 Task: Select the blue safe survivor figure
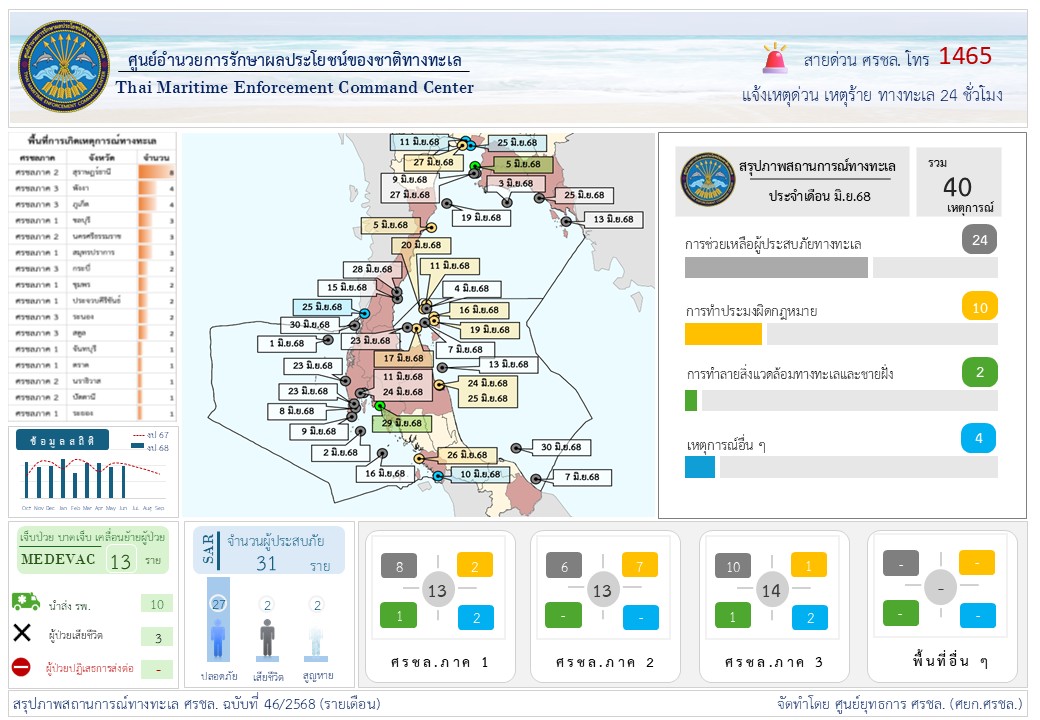click(x=218, y=631)
